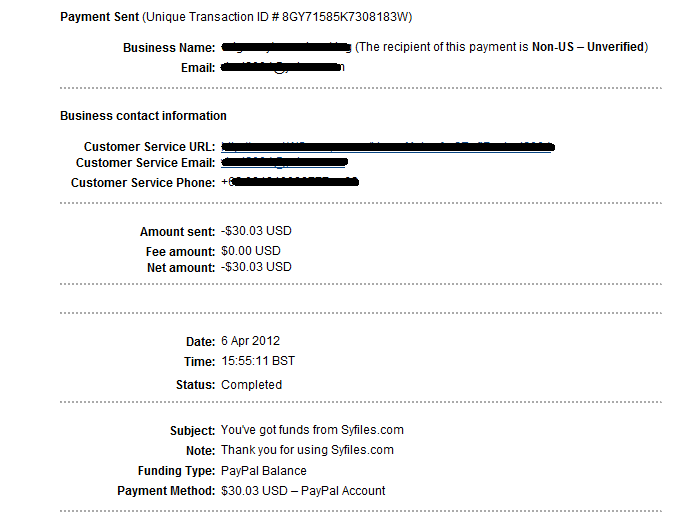Click the Completed status text

pyautogui.click(x=251, y=385)
